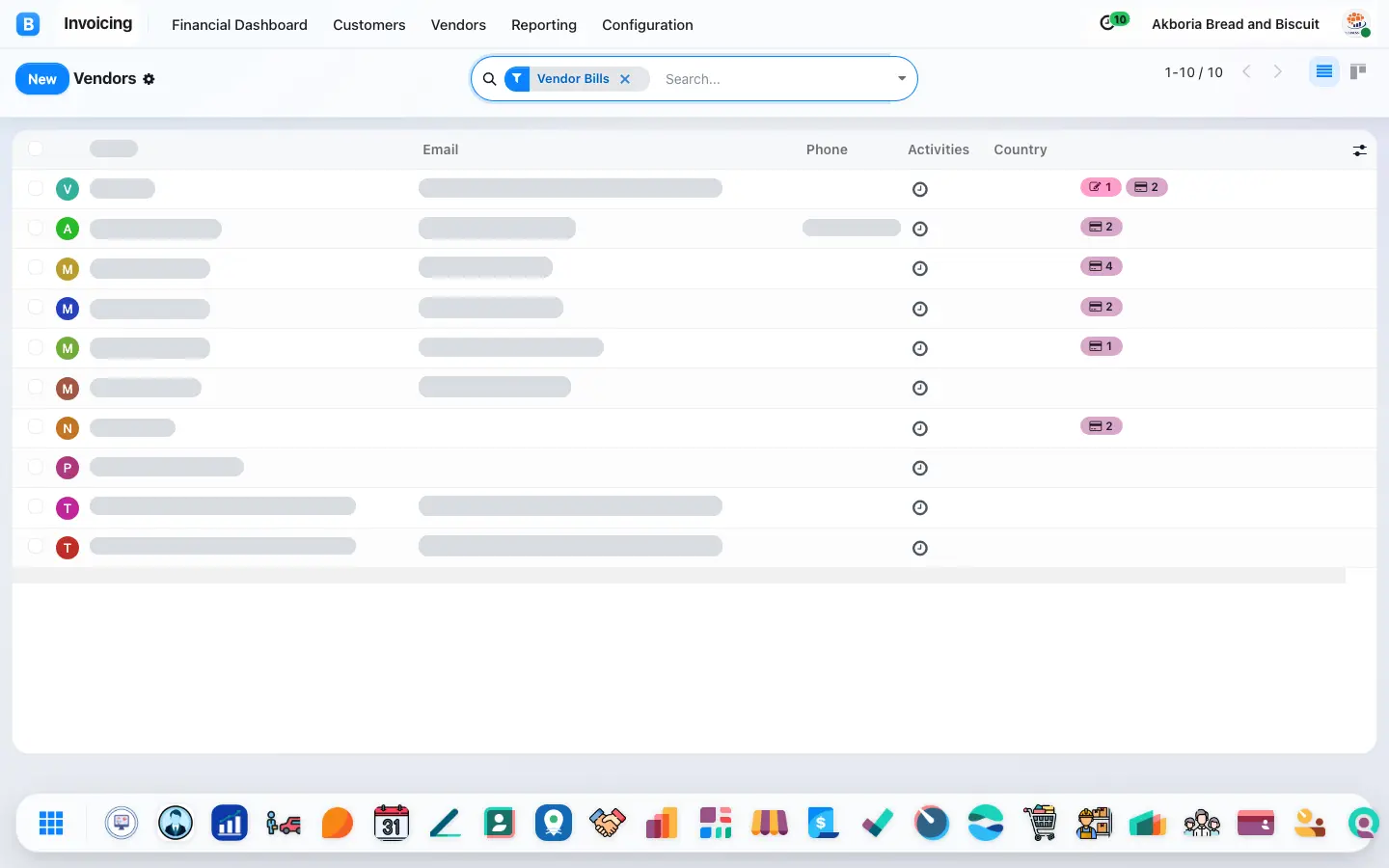Switch to kanban view
The width and height of the screenshot is (1389, 868).
coord(1358,72)
